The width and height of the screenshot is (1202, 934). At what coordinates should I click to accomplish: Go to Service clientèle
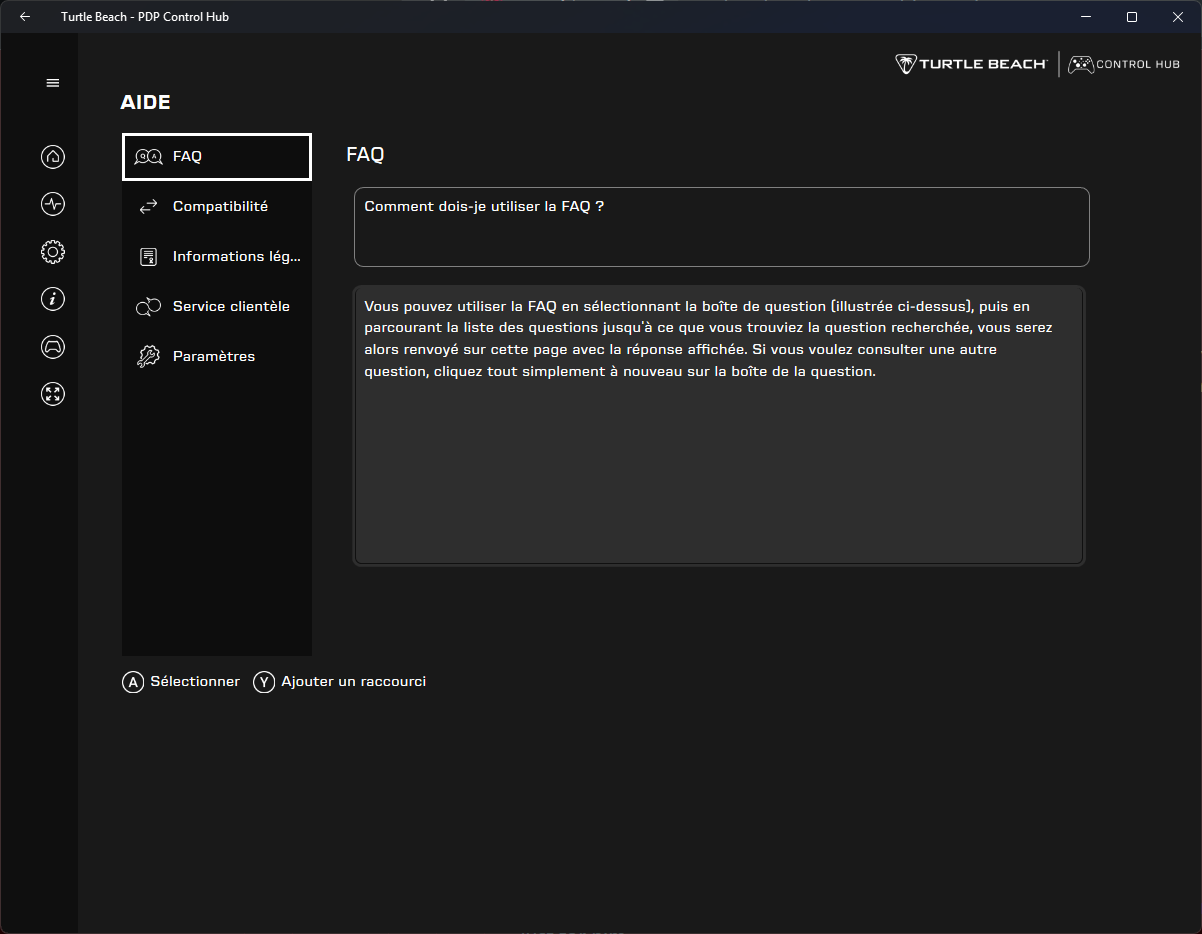[x=217, y=307]
